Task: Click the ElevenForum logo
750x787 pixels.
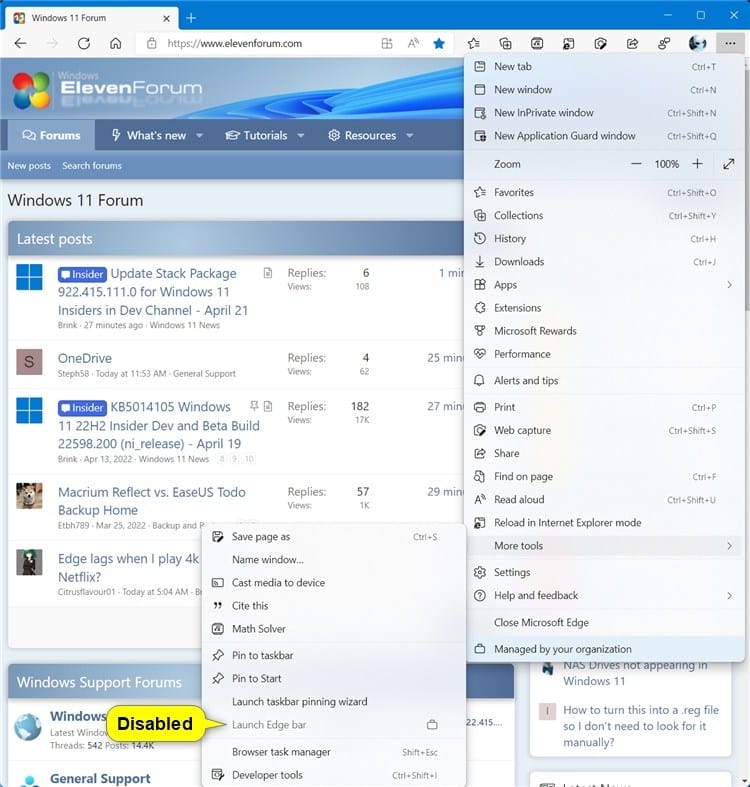Action: 107,89
